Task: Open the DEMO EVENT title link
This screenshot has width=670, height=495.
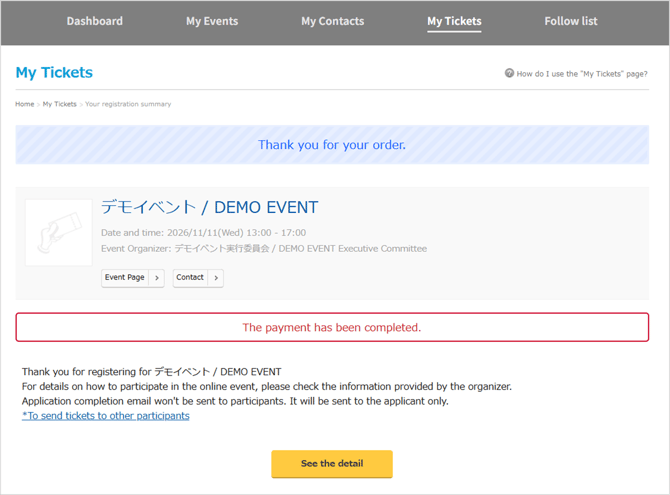Action: 209,207
